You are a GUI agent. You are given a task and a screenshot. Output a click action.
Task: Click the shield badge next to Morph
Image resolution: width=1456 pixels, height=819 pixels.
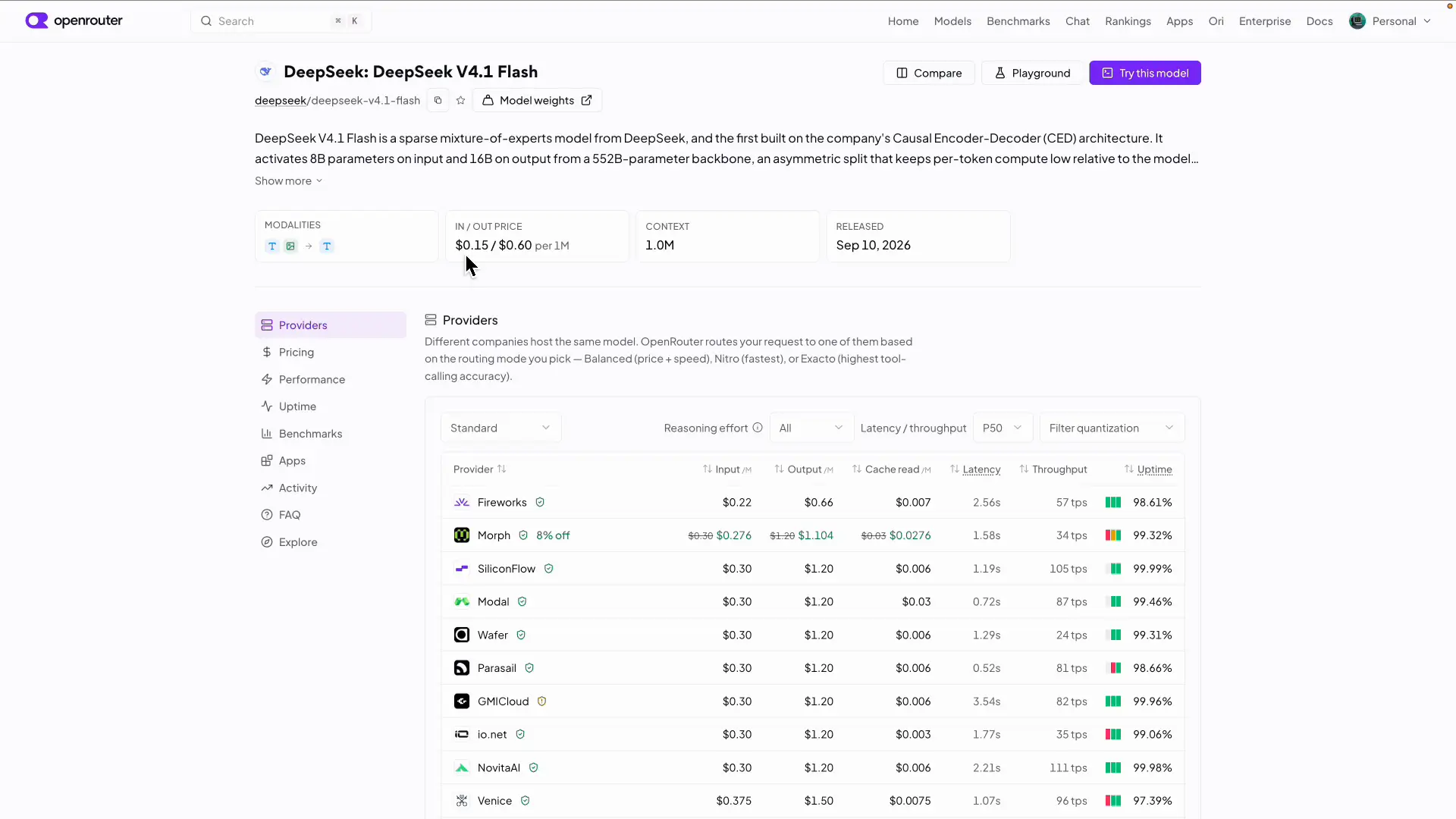[523, 535]
